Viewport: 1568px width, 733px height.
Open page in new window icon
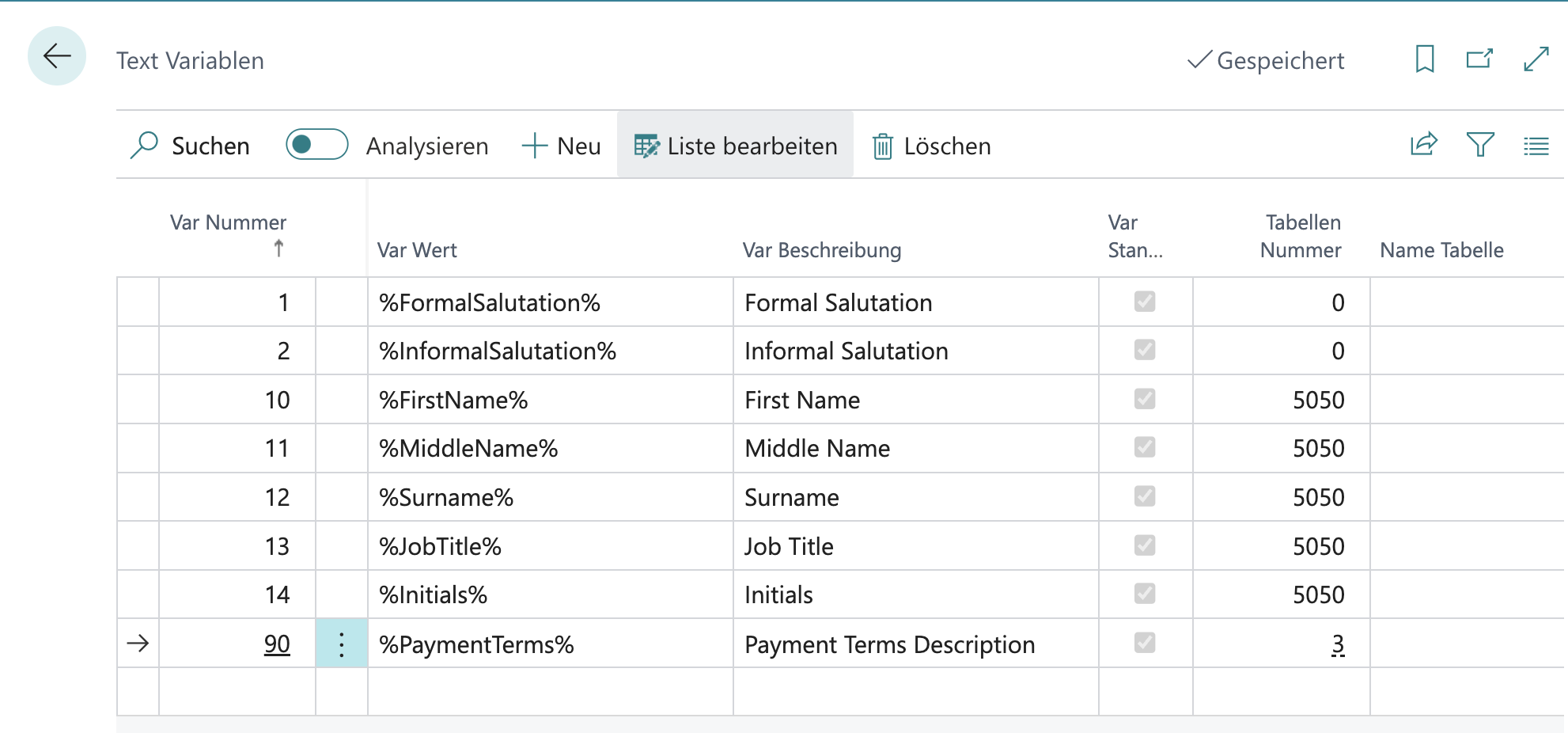pos(1479,59)
